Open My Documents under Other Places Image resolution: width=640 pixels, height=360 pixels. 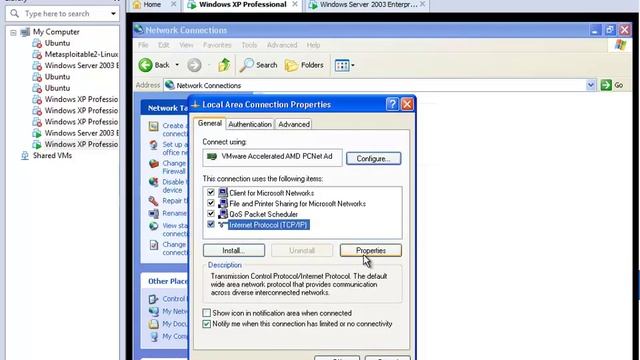tap(175, 324)
